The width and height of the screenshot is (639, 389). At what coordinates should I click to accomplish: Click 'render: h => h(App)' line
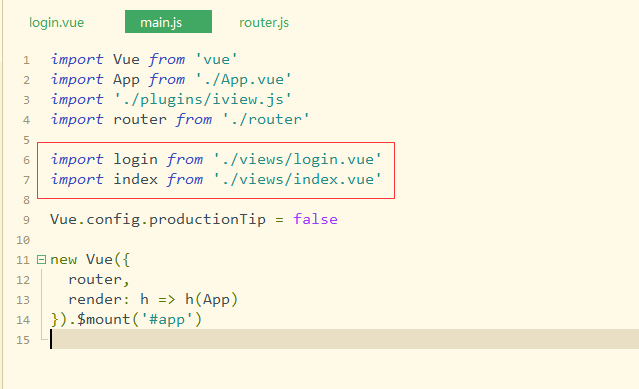[x=153, y=299]
